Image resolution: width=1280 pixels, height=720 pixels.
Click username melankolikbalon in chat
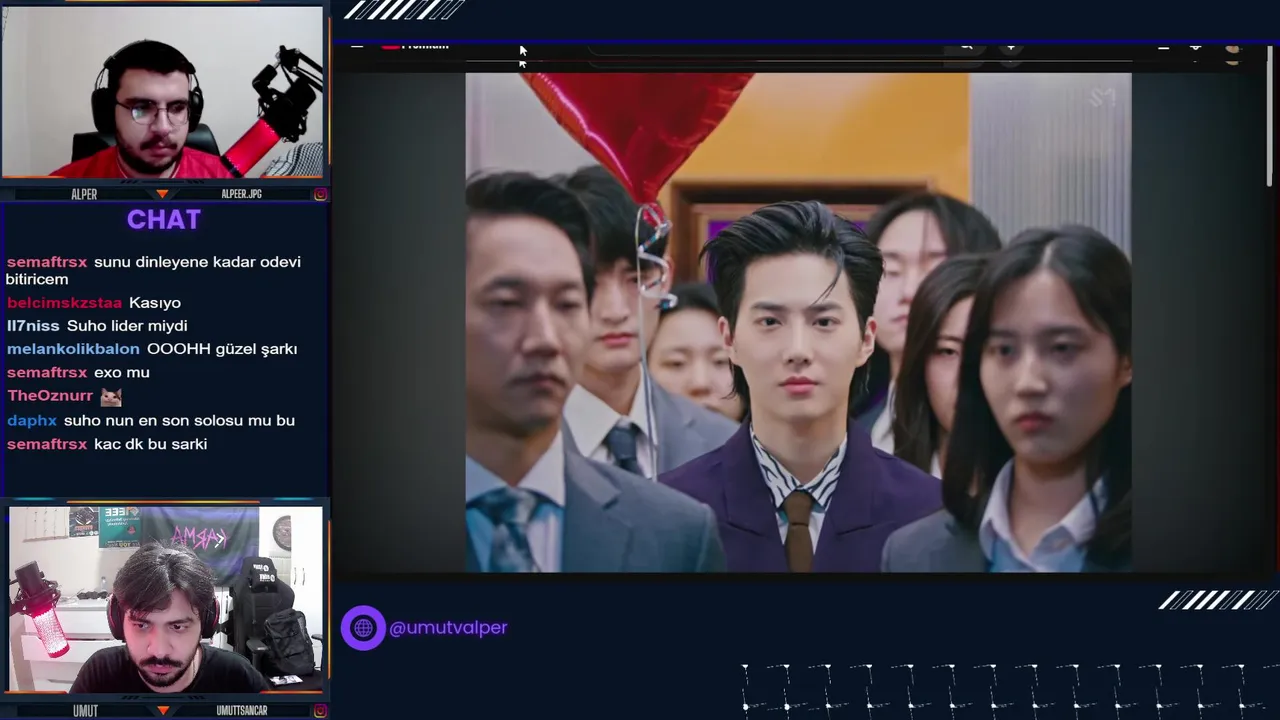coord(73,349)
